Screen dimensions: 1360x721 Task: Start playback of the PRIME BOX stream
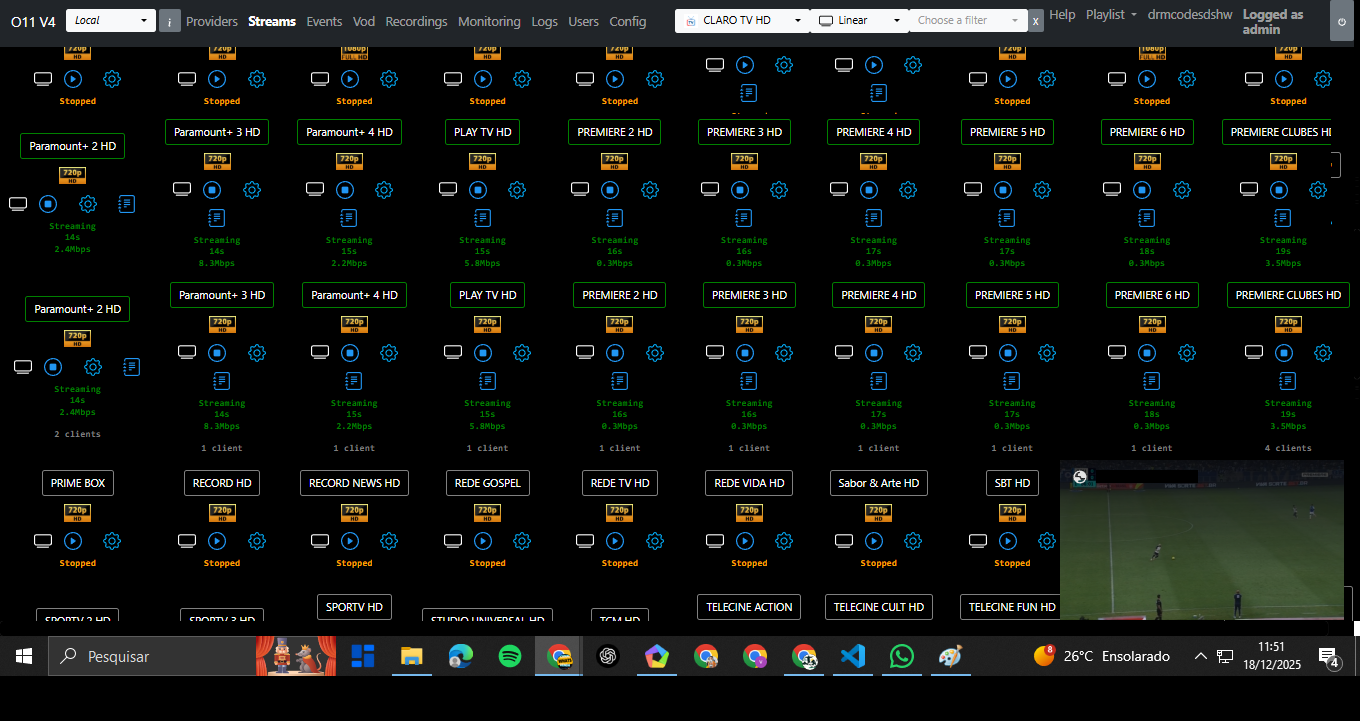pyautogui.click(x=73, y=540)
